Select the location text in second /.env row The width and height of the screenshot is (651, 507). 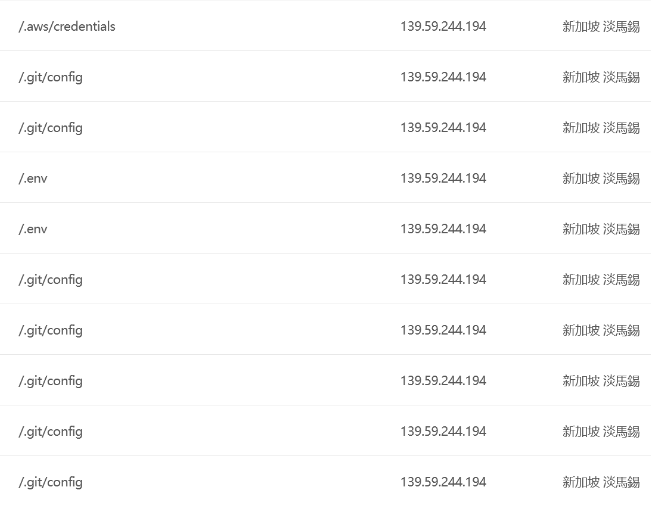point(601,229)
